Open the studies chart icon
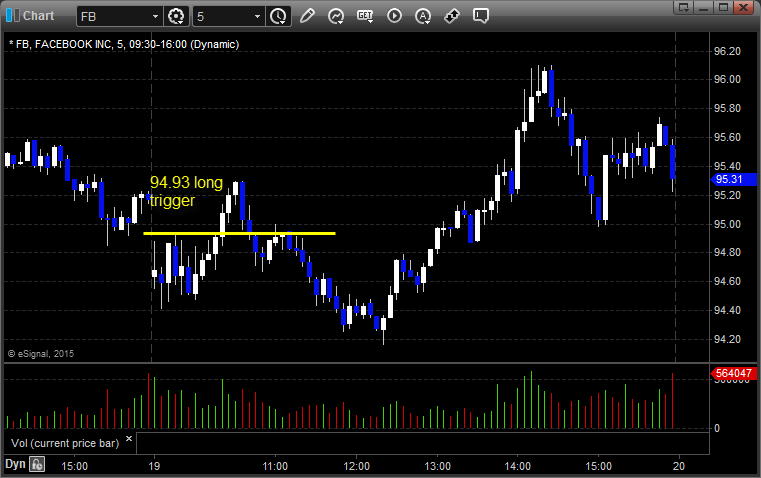 [x=336, y=16]
